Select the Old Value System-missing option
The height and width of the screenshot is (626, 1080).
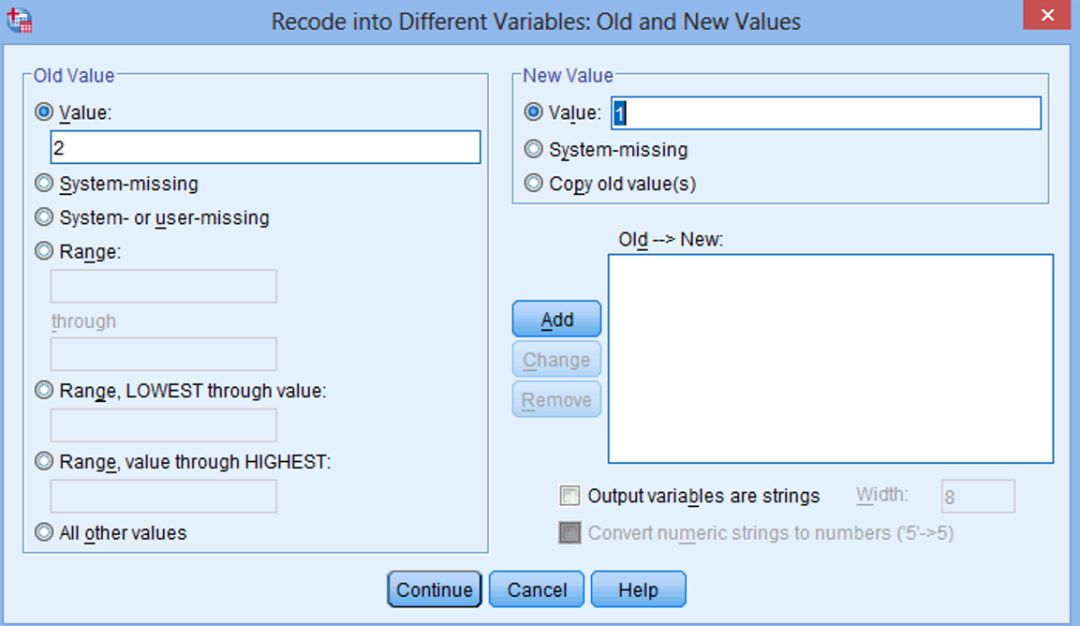(x=44, y=183)
